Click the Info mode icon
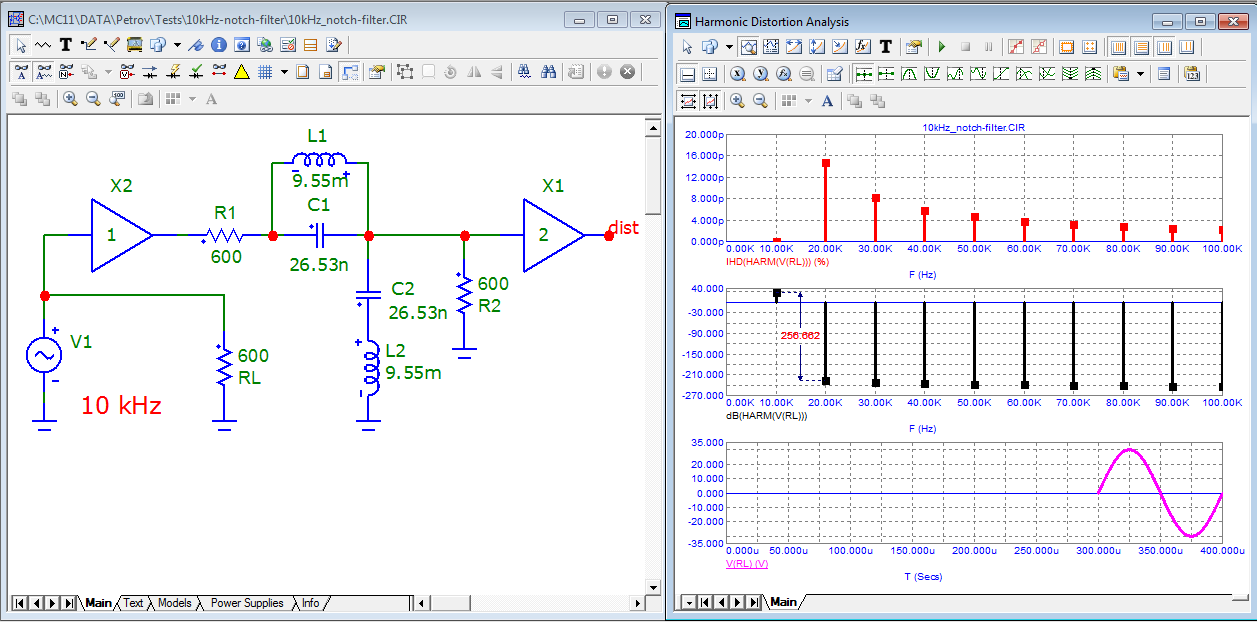Image resolution: width=1257 pixels, height=622 pixels. [x=218, y=45]
